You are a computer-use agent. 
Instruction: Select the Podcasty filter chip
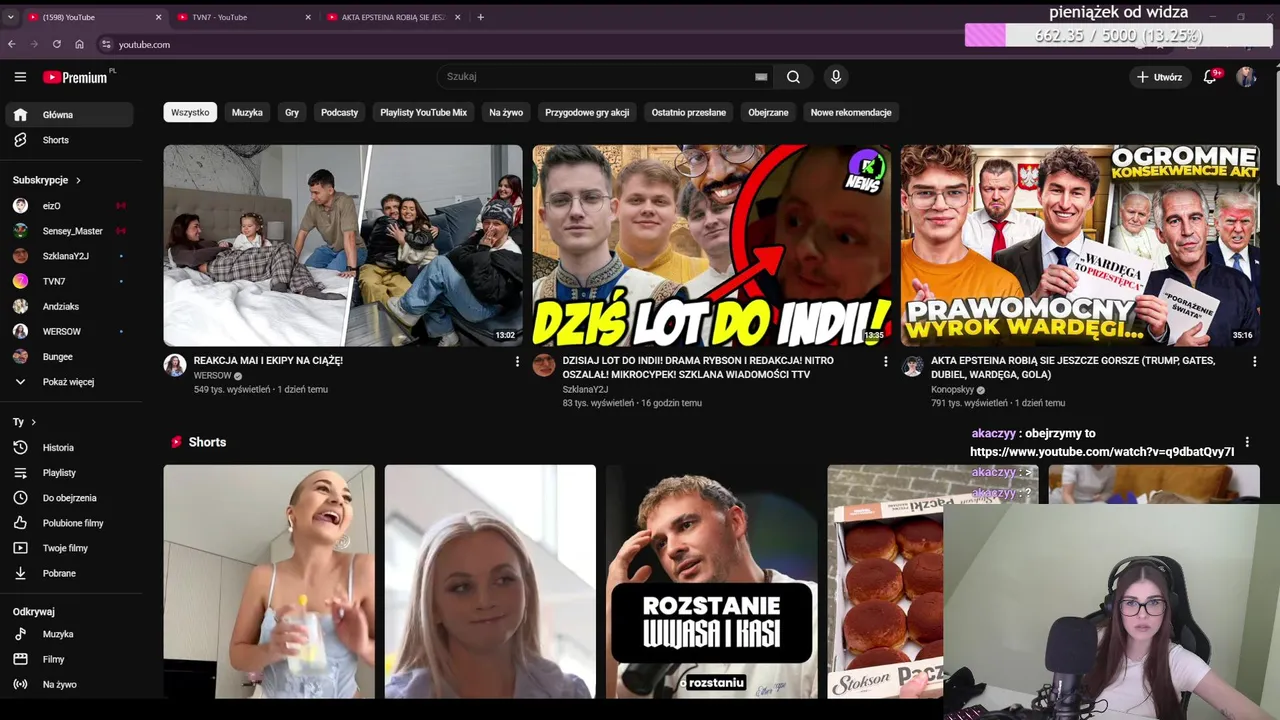pos(339,113)
